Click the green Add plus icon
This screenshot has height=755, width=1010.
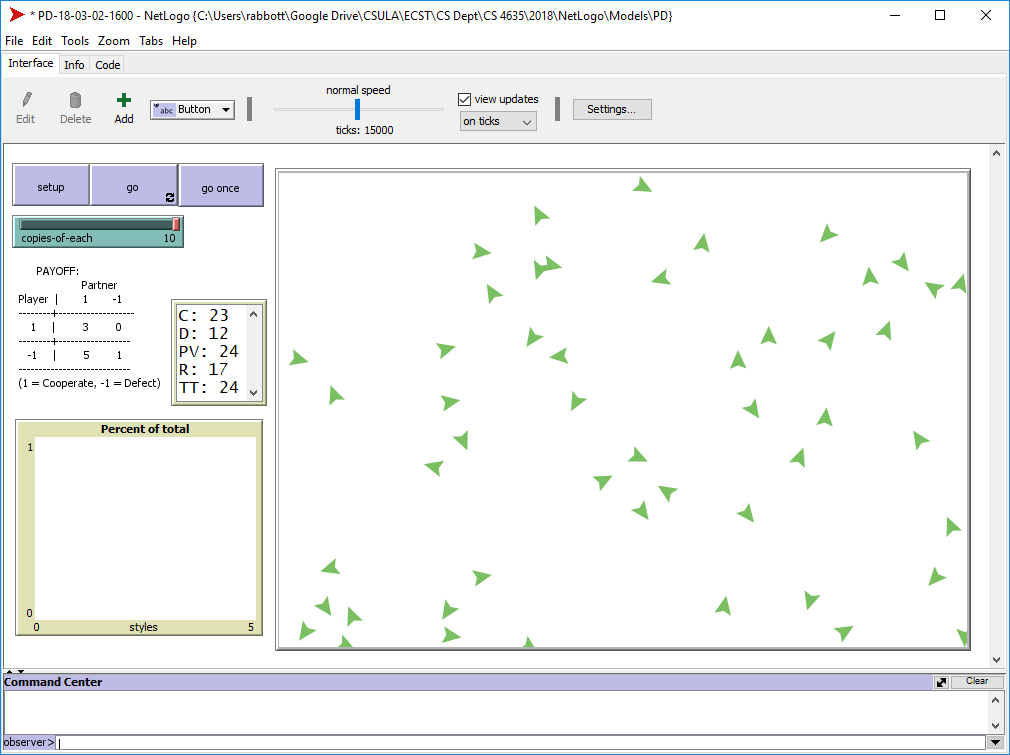pyautogui.click(x=124, y=100)
